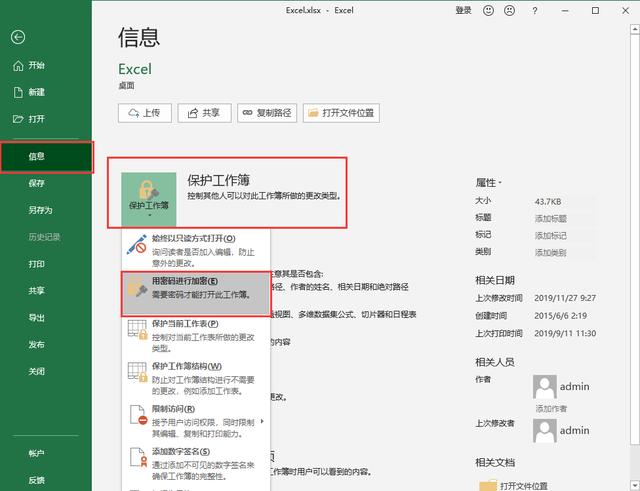
Task: Click the open folder icon beside 打开
Action: [18, 119]
